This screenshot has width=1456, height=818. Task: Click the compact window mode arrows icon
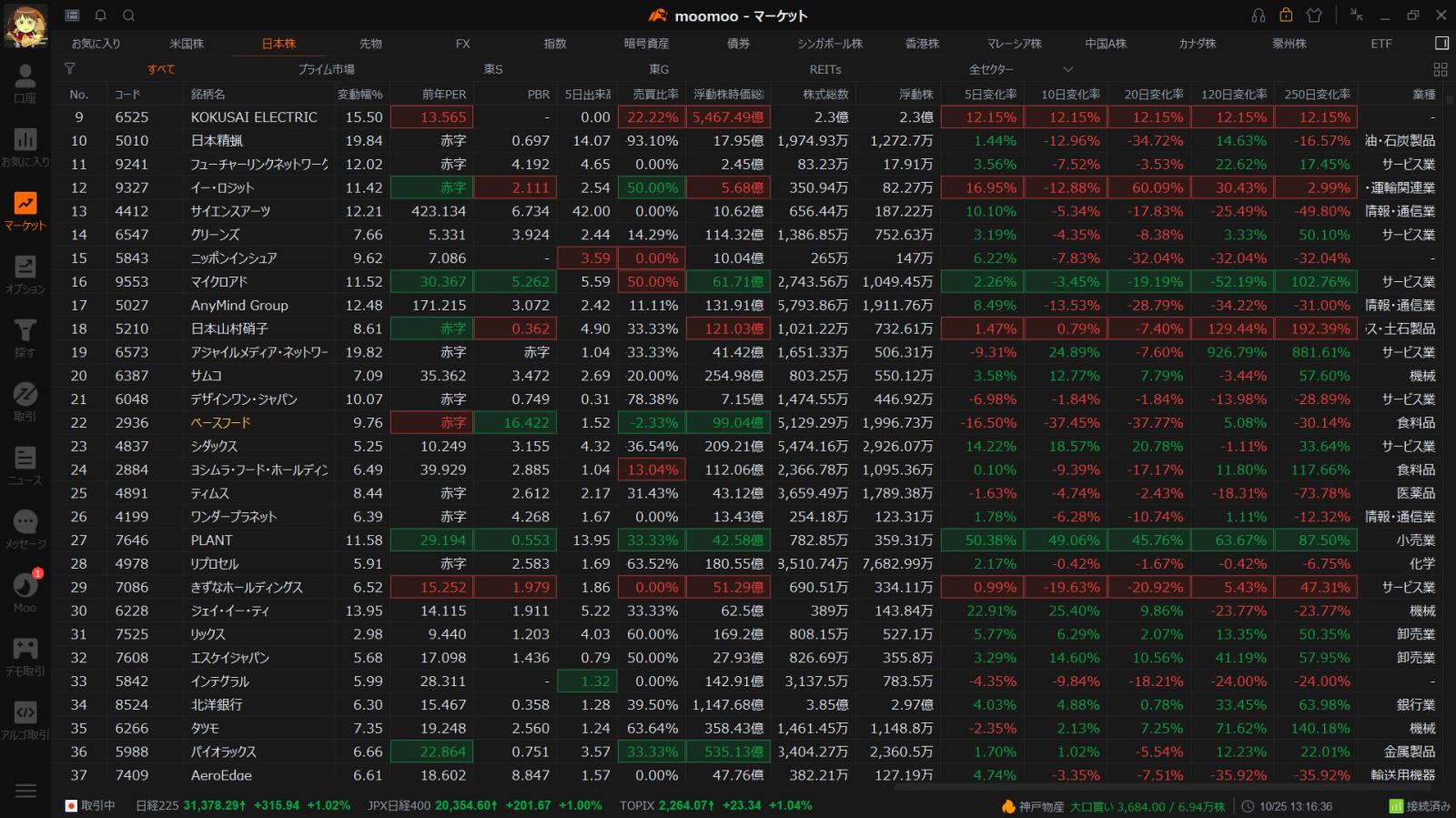(1356, 15)
